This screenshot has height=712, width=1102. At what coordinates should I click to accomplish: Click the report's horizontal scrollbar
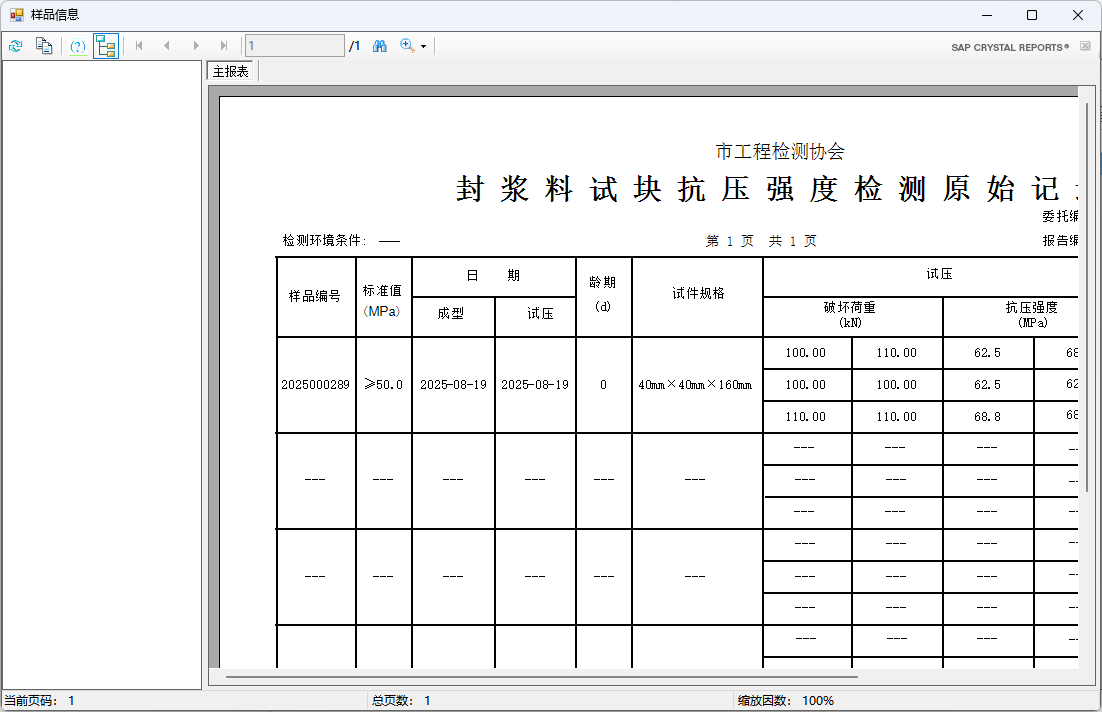530,676
